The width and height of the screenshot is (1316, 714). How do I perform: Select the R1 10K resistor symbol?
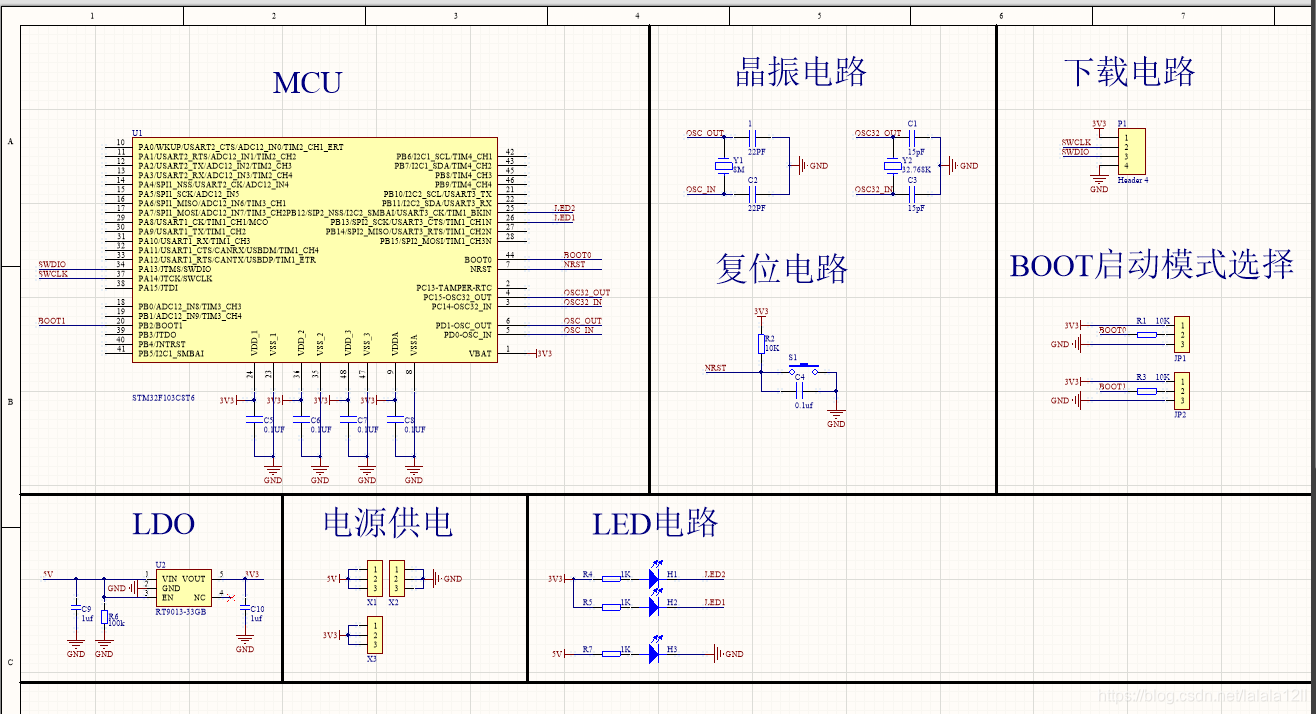point(1146,335)
